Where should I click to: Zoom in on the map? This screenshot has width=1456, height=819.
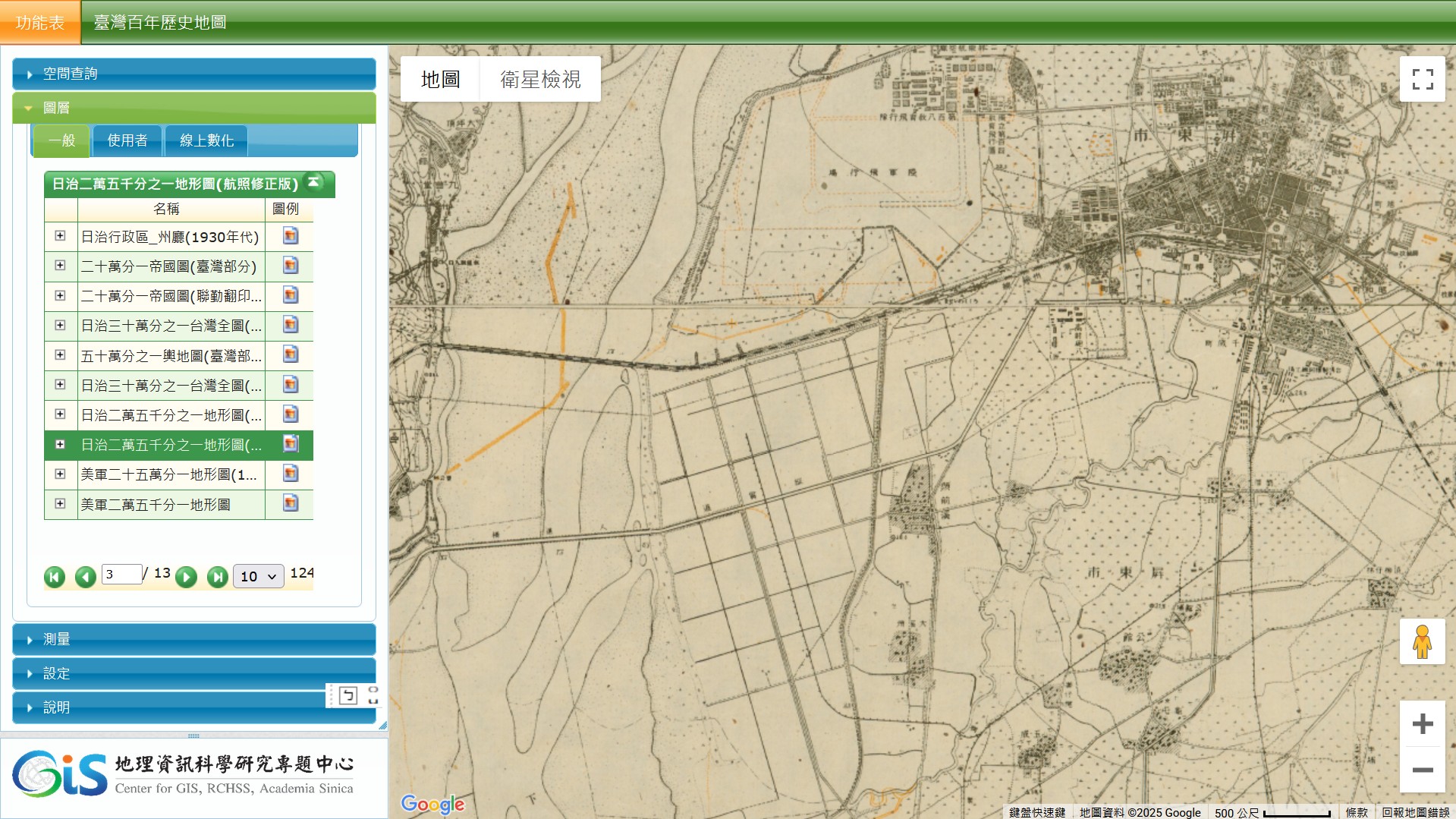1423,723
